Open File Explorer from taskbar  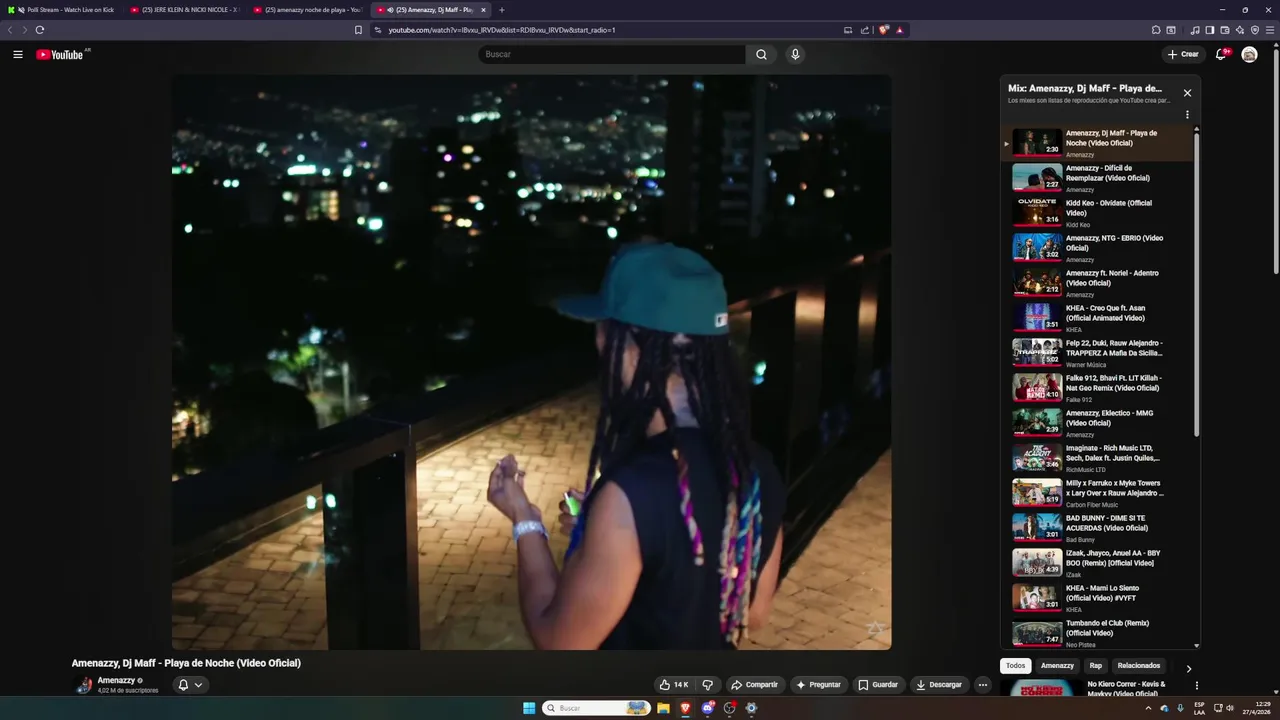(663, 708)
